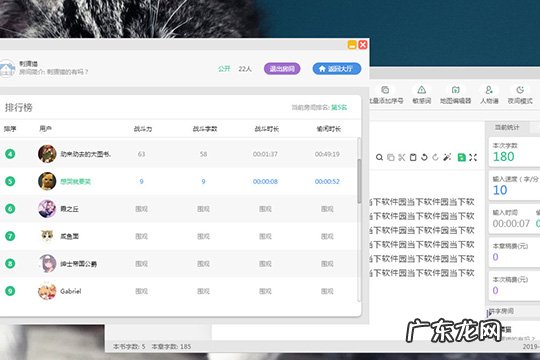This screenshot has height=360, width=540.
Task: Click the blue return-to-lobby button
Action: [336, 69]
